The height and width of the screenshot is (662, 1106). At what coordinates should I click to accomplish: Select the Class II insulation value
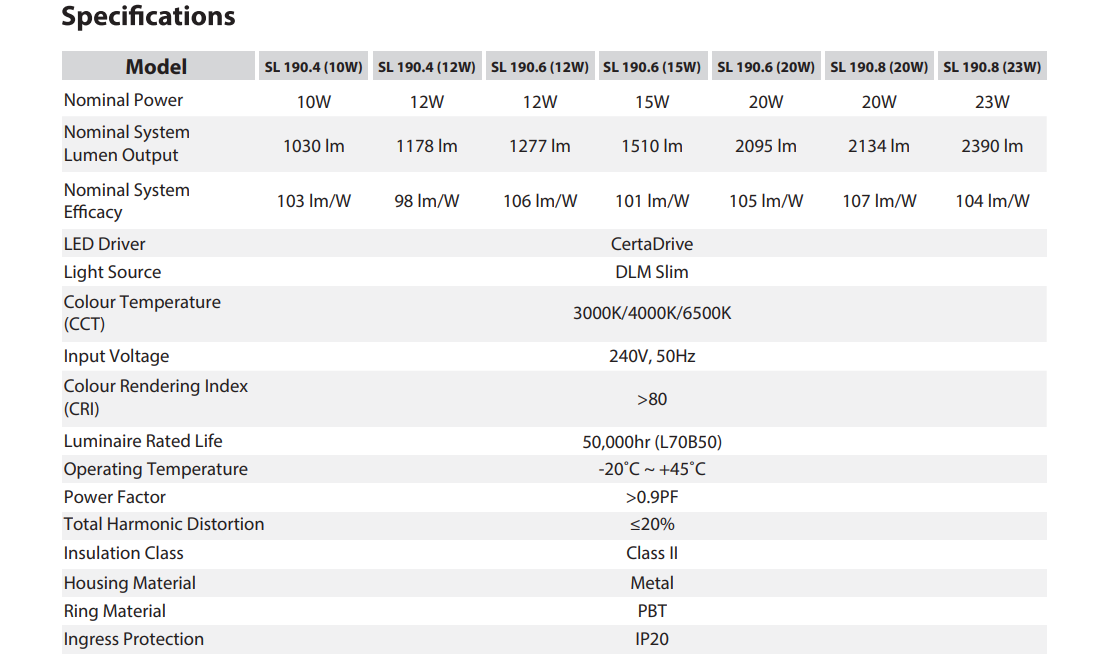(x=652, y=553)
